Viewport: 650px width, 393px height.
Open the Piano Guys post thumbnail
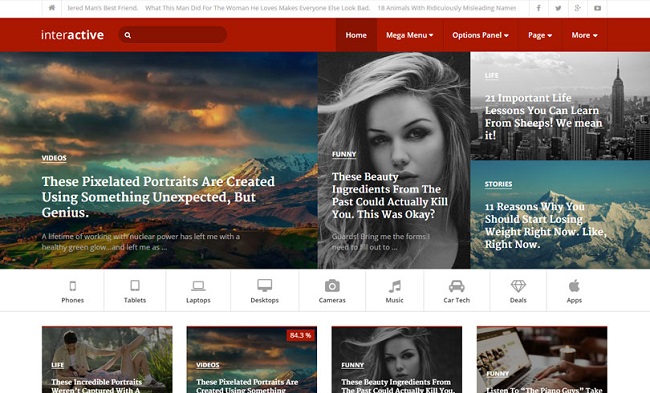(542, 359)
